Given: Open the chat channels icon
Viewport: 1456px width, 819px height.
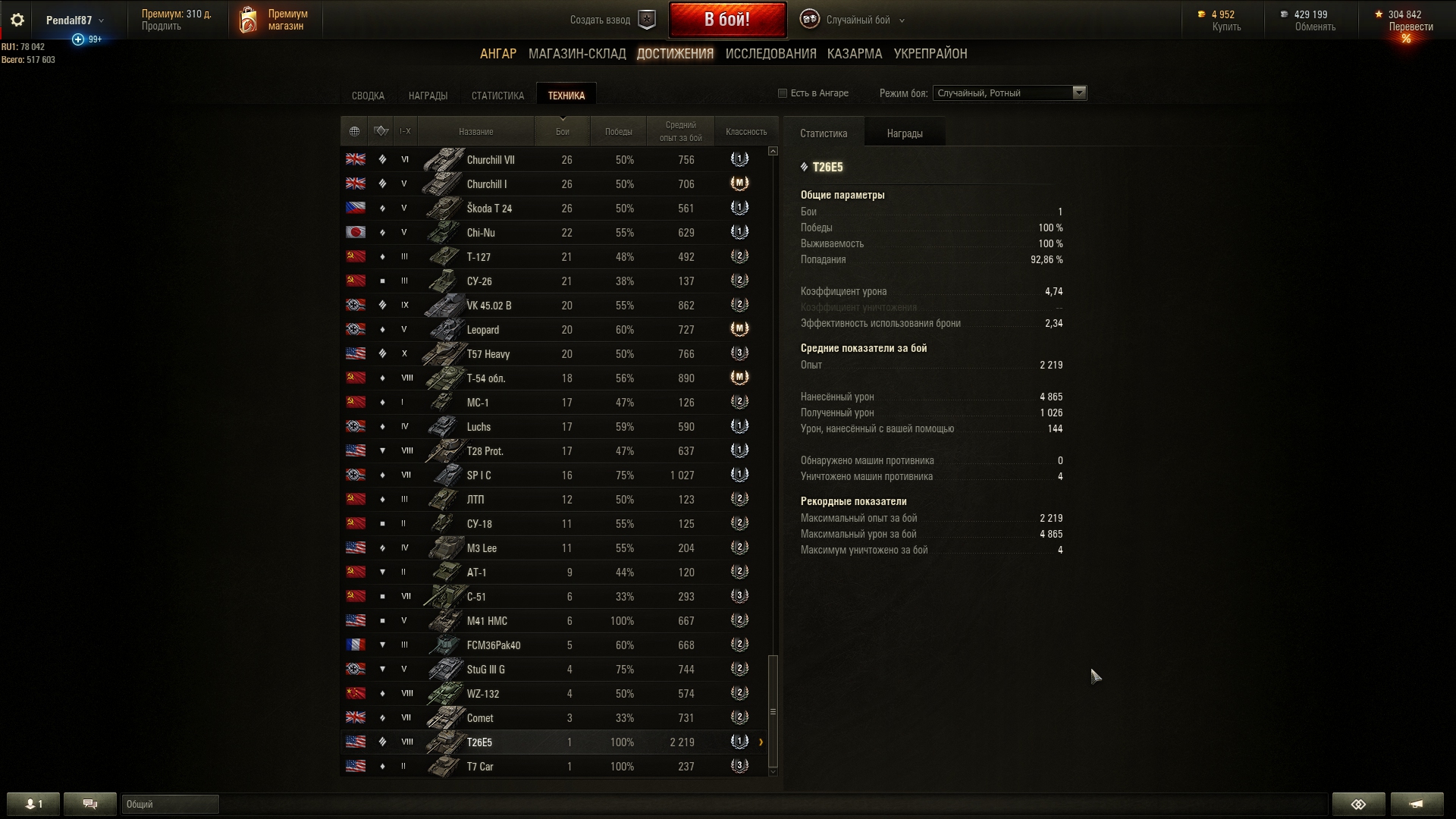Looking at the screenshot, I should [x=90, y=804].
